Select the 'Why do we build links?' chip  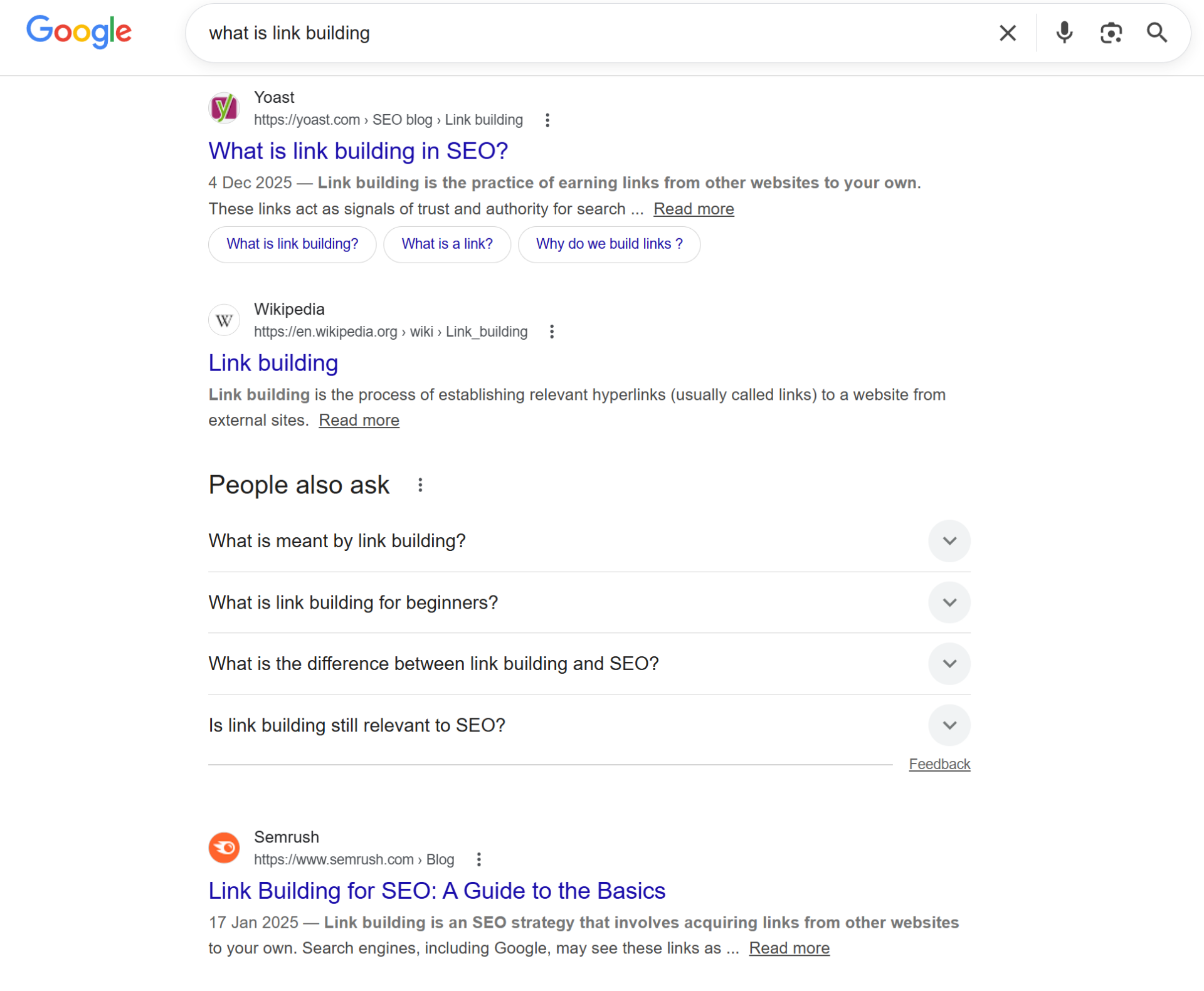609,244
